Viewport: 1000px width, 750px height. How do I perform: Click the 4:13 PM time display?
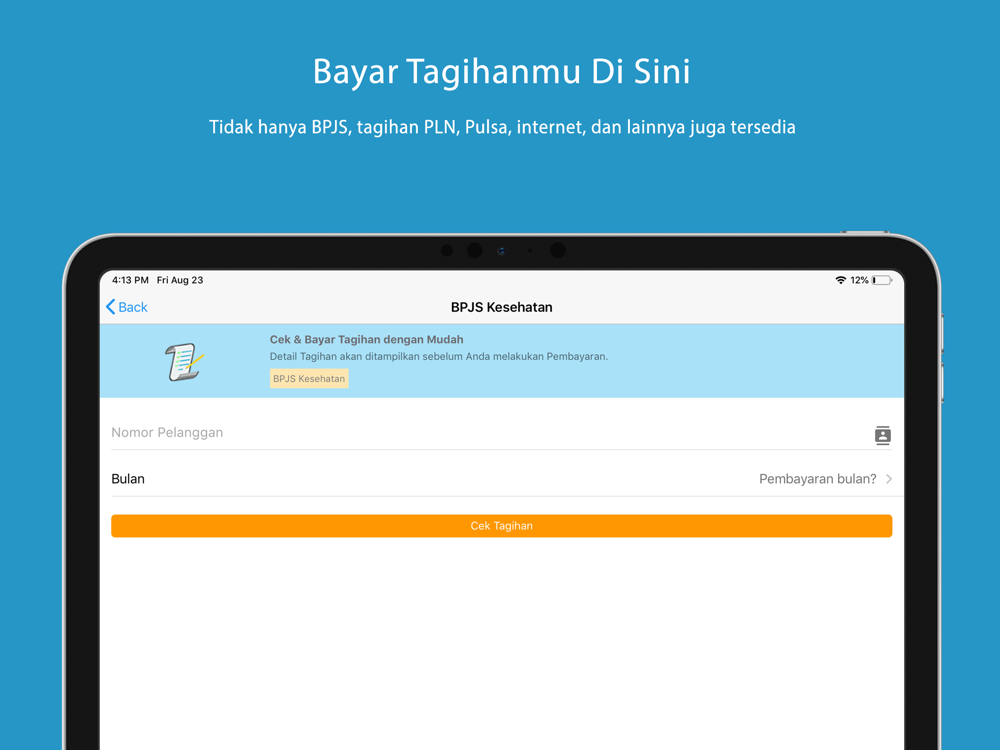click(x=130, y=280)
